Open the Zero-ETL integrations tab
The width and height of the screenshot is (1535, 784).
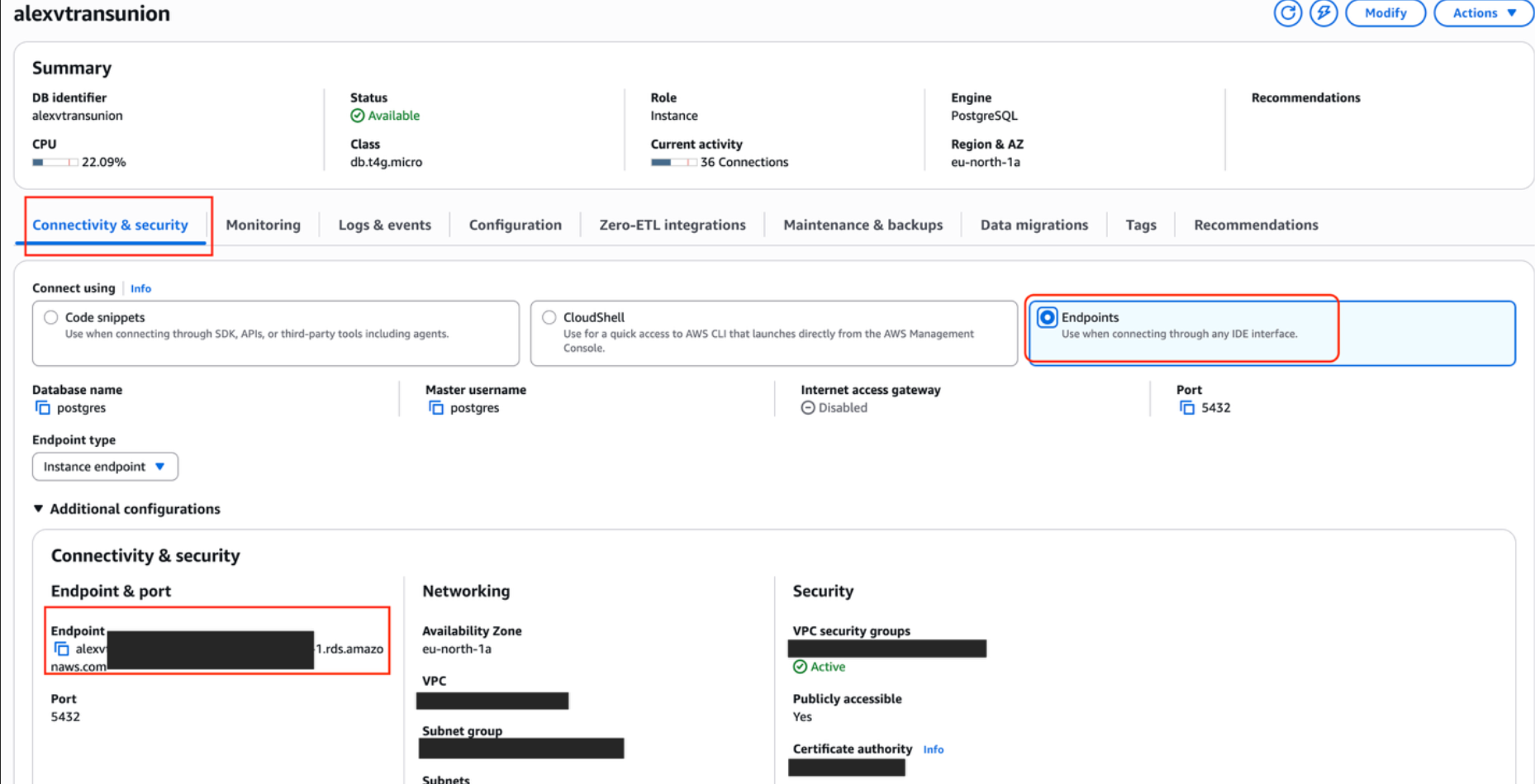point(672,225)
